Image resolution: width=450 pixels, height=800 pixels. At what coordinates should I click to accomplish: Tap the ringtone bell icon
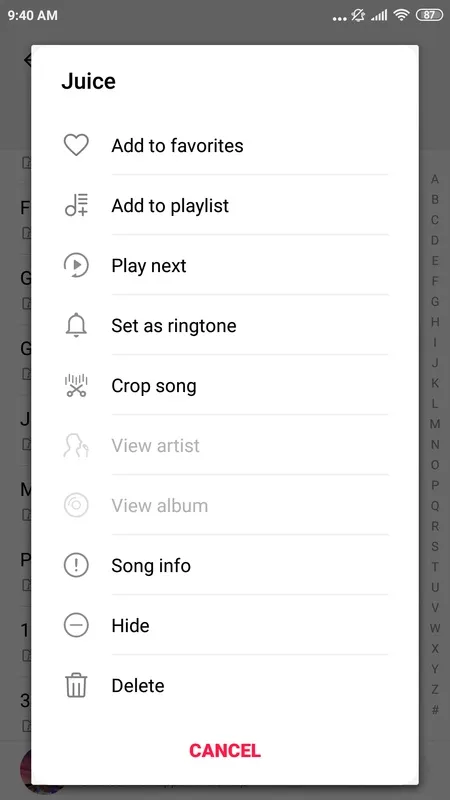coord(76,326)
